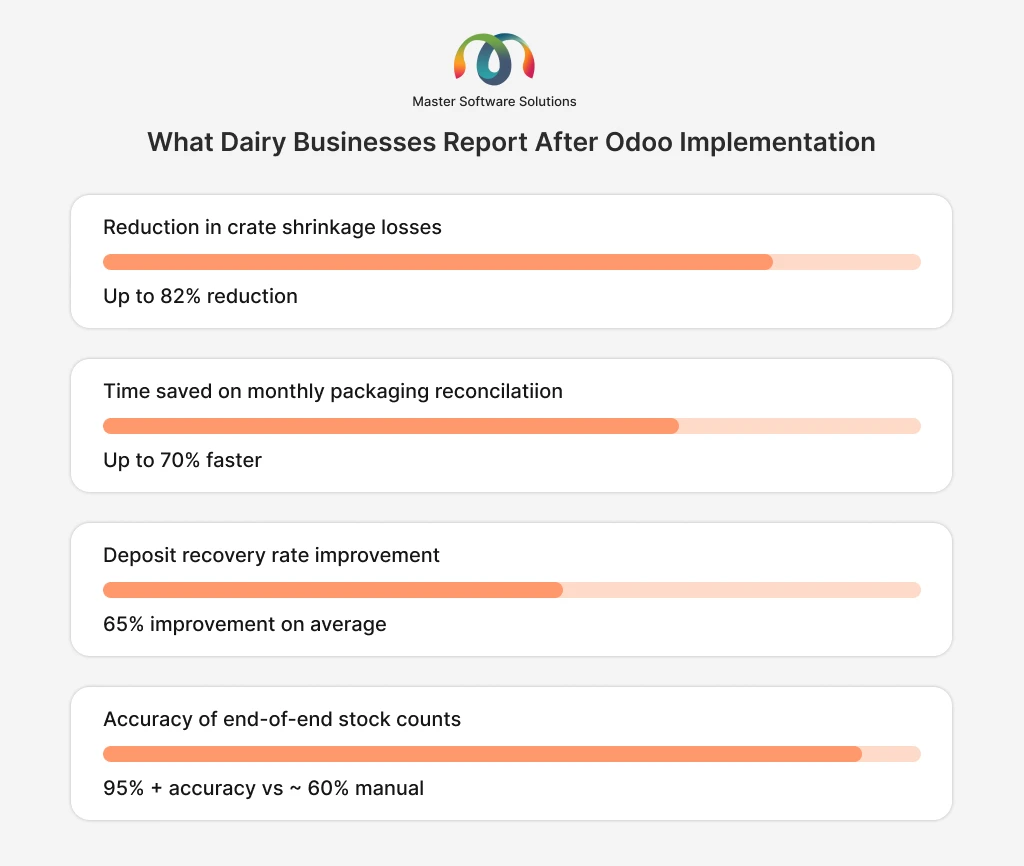Select '65% improvement on average' text
The height and width of the screenshot is (866, 1024).
(x=244, y=624)
